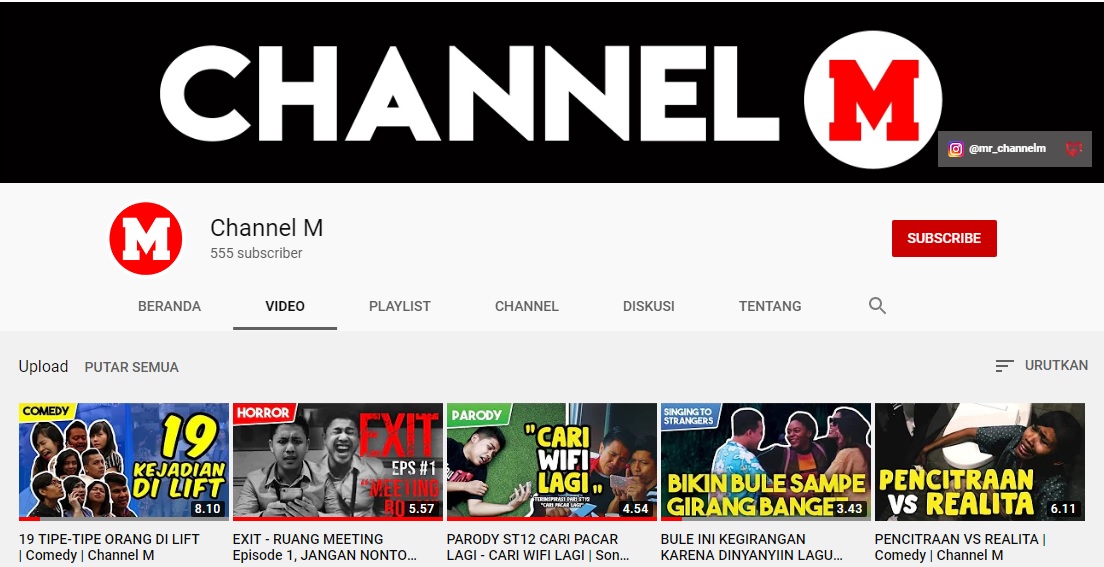Open the EXIT Eps #1 horror thumbnail
This screenshot has width=1104, height=567.
(x=338, y=461)
